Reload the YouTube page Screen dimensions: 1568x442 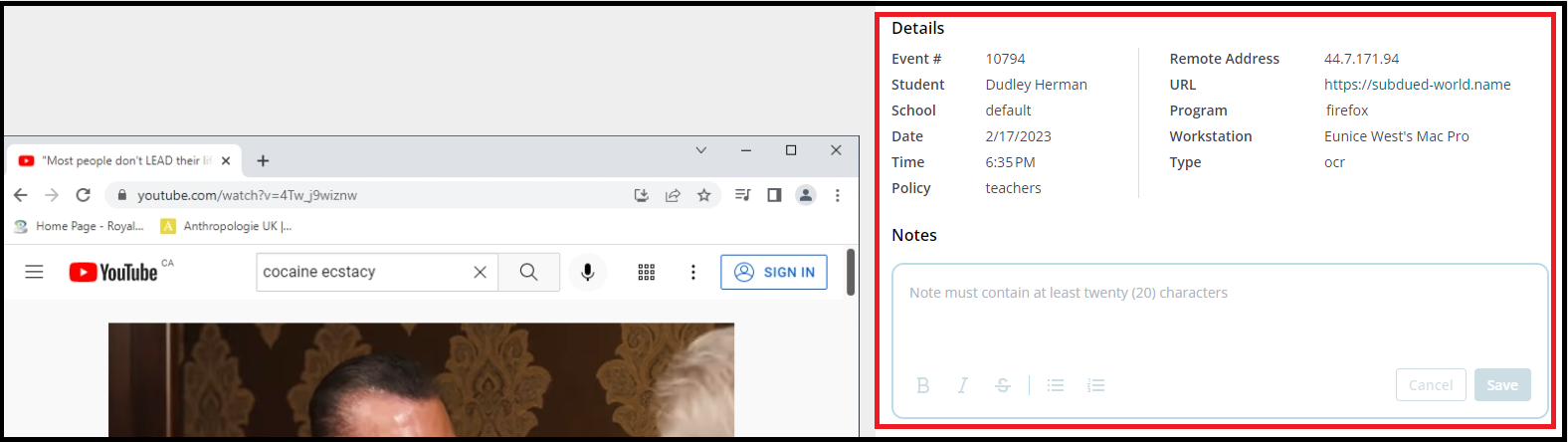(x=84, y=195)
